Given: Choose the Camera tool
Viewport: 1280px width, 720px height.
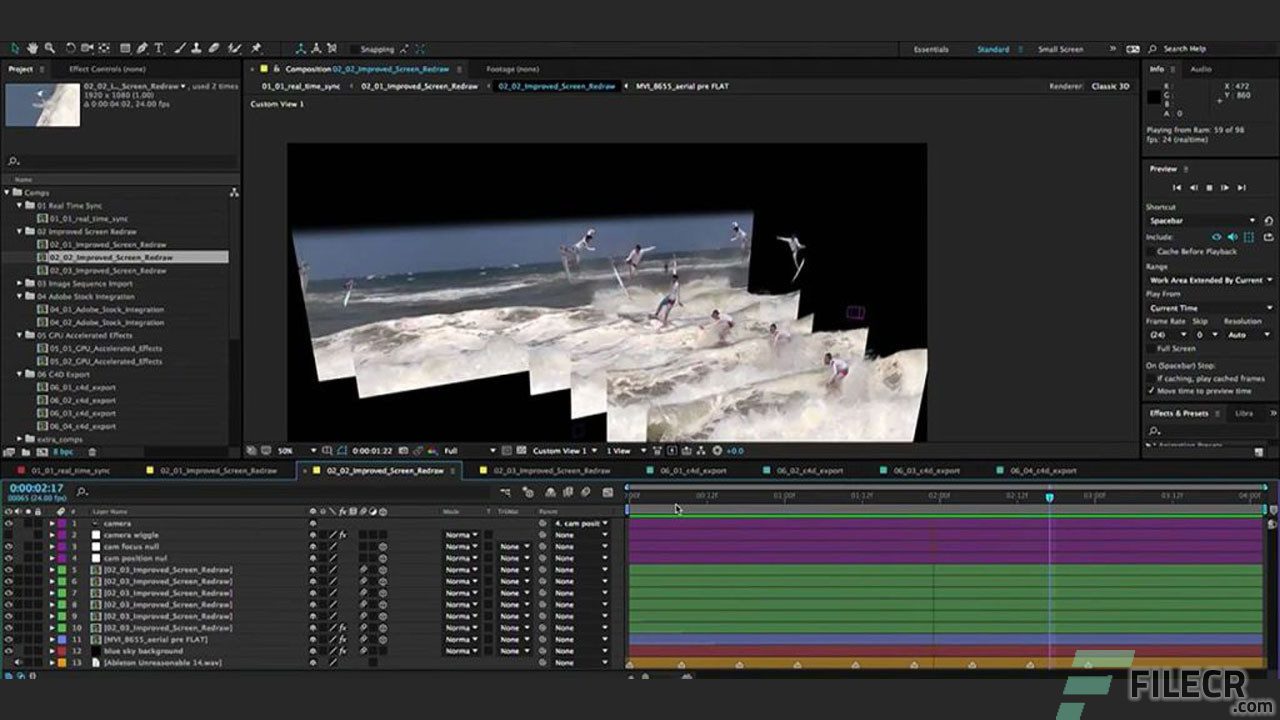Looking at the screenshot, I should (86, 48).
